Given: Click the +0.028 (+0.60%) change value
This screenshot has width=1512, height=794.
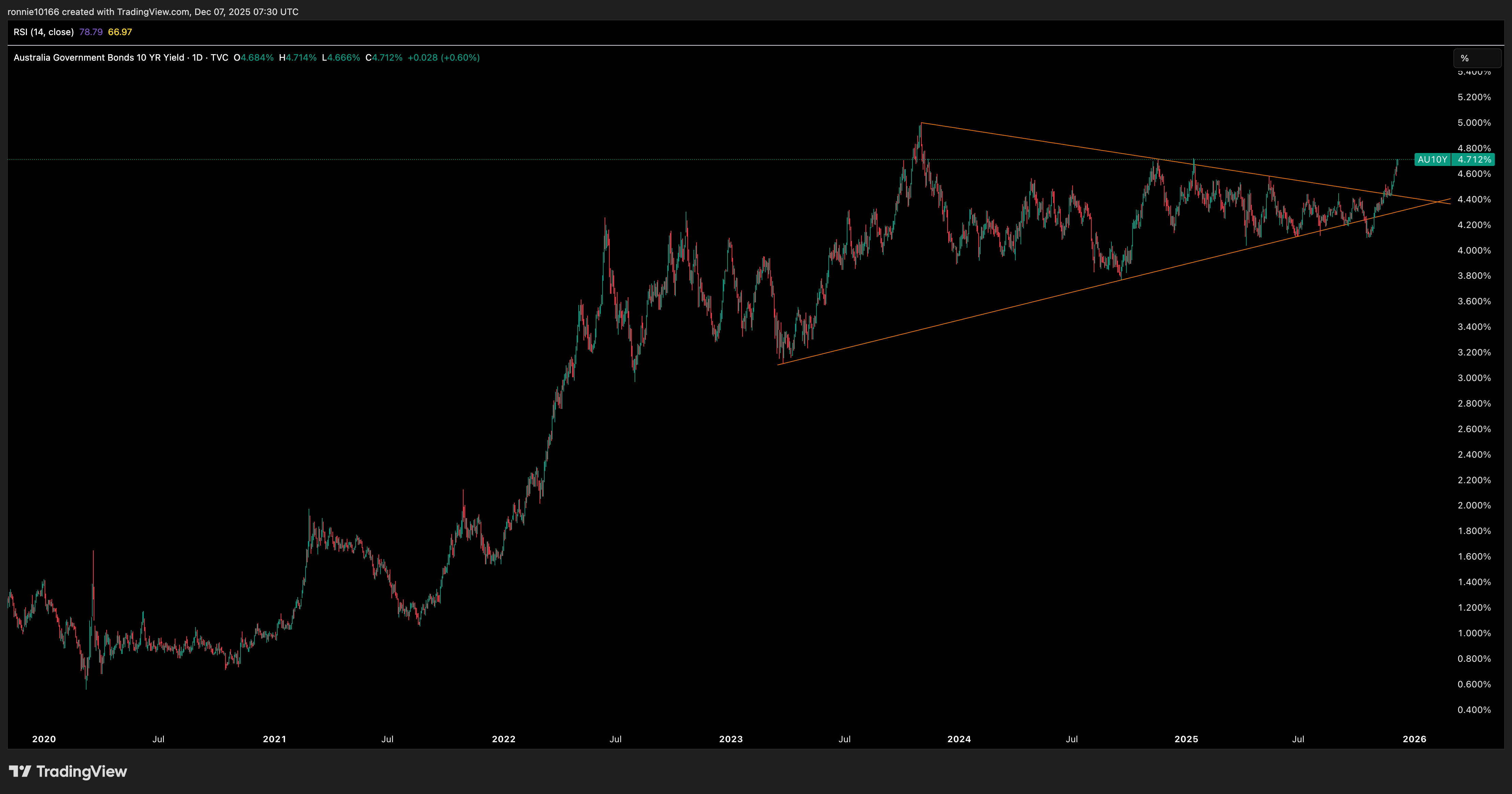Looking at the screenshot, I should click(443, 58).
